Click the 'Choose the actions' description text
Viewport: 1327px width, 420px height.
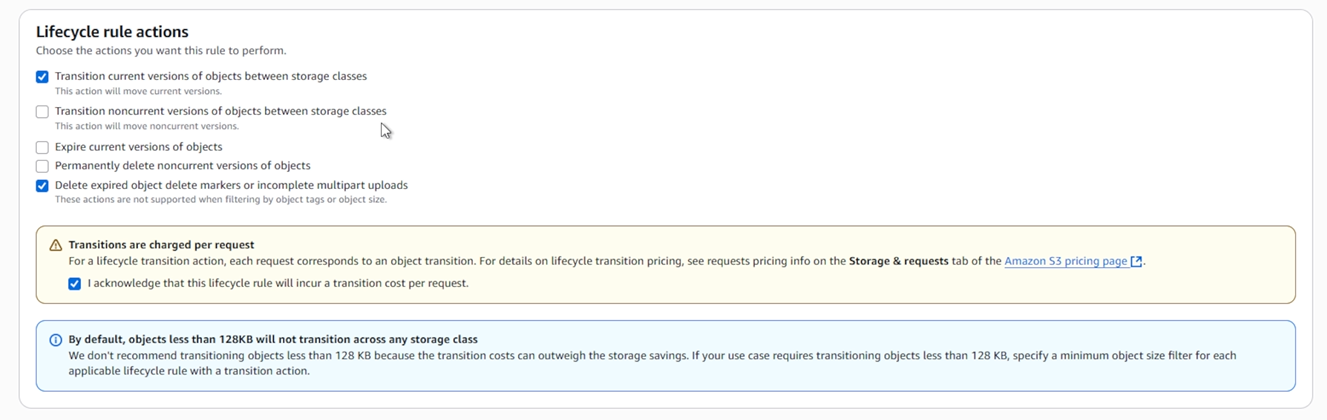tap(160, 51)
